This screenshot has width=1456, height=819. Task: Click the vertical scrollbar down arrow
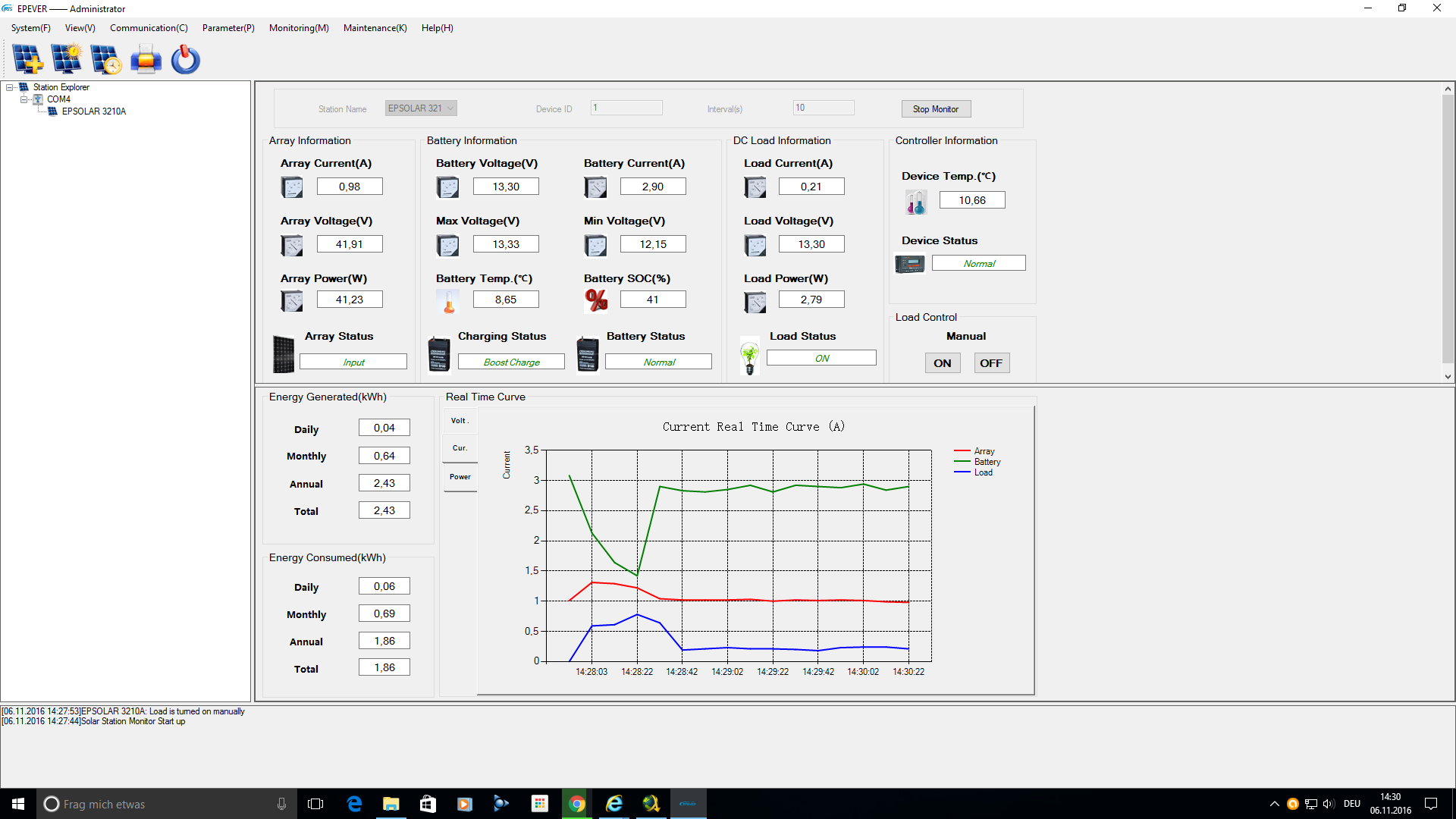(1448, 376)
